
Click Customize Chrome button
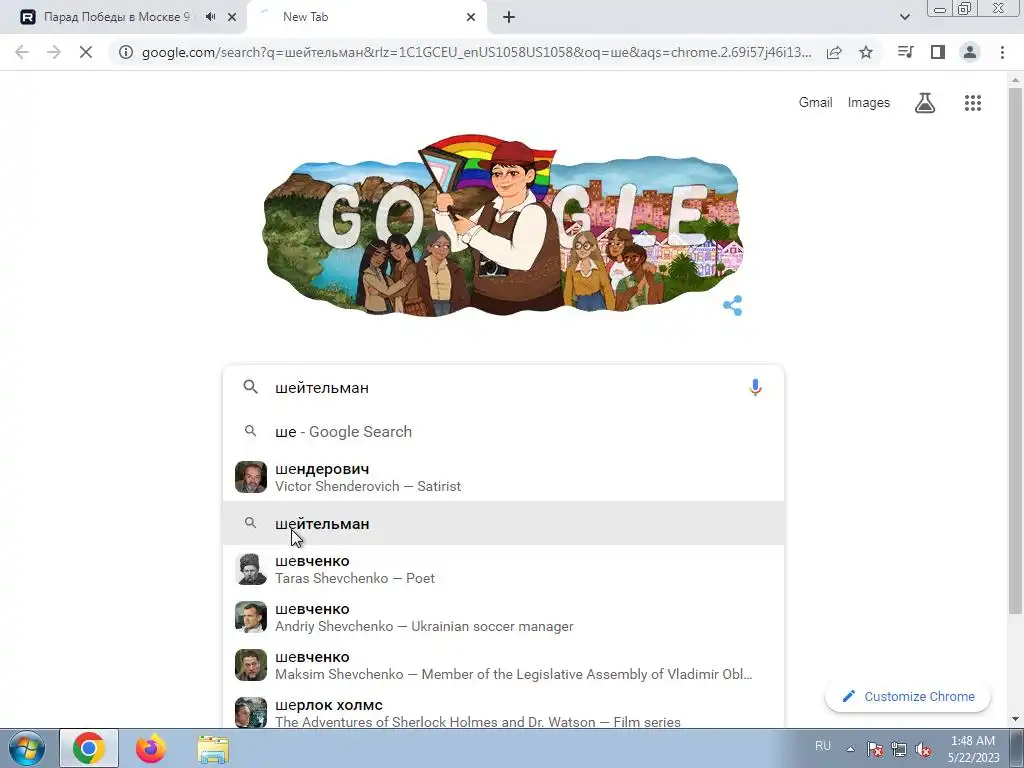point(908,696)
